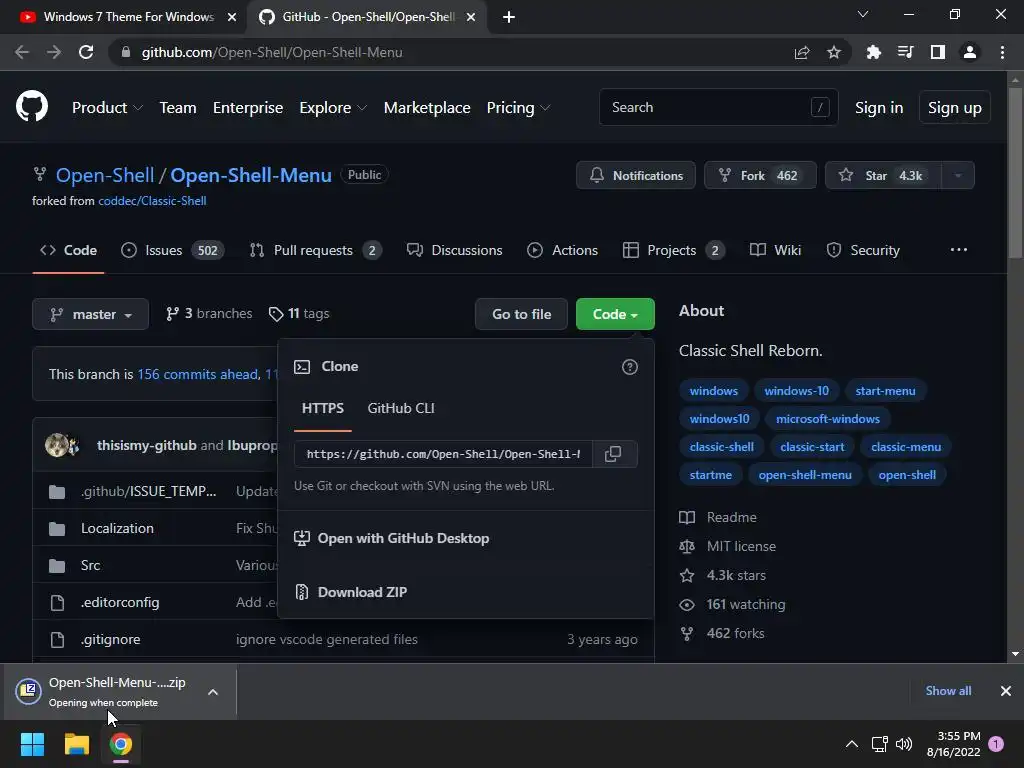The height and width of the screenshot is (768, 1024).
Task: Select the GitHub CLI clone tab
Action: pos(401,408)
